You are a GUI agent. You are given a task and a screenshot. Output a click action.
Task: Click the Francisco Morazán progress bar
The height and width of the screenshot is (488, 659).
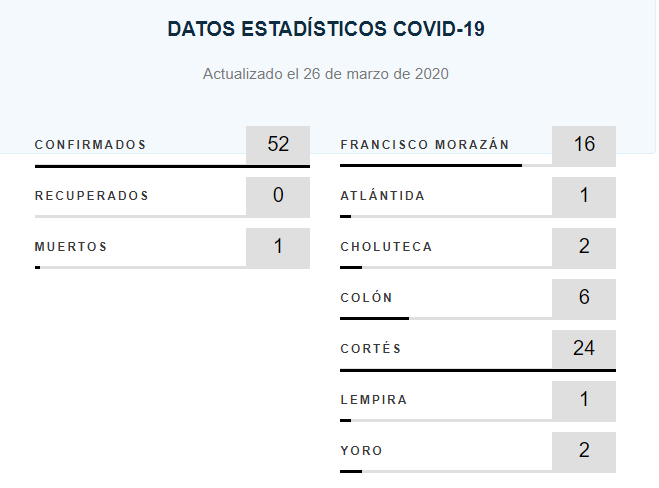446,166
